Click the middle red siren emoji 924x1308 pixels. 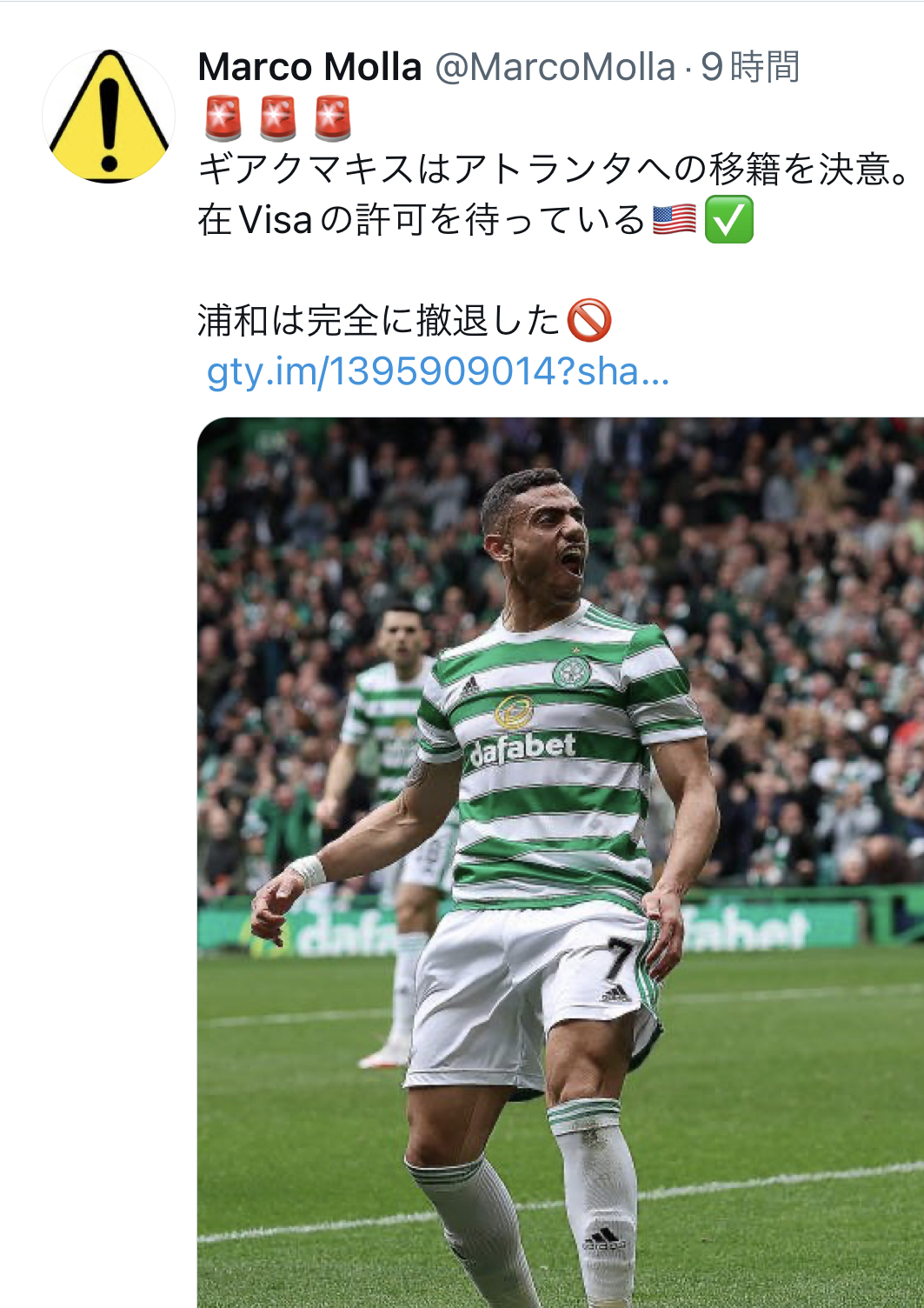pyautogui.click(x=278, y=118)
